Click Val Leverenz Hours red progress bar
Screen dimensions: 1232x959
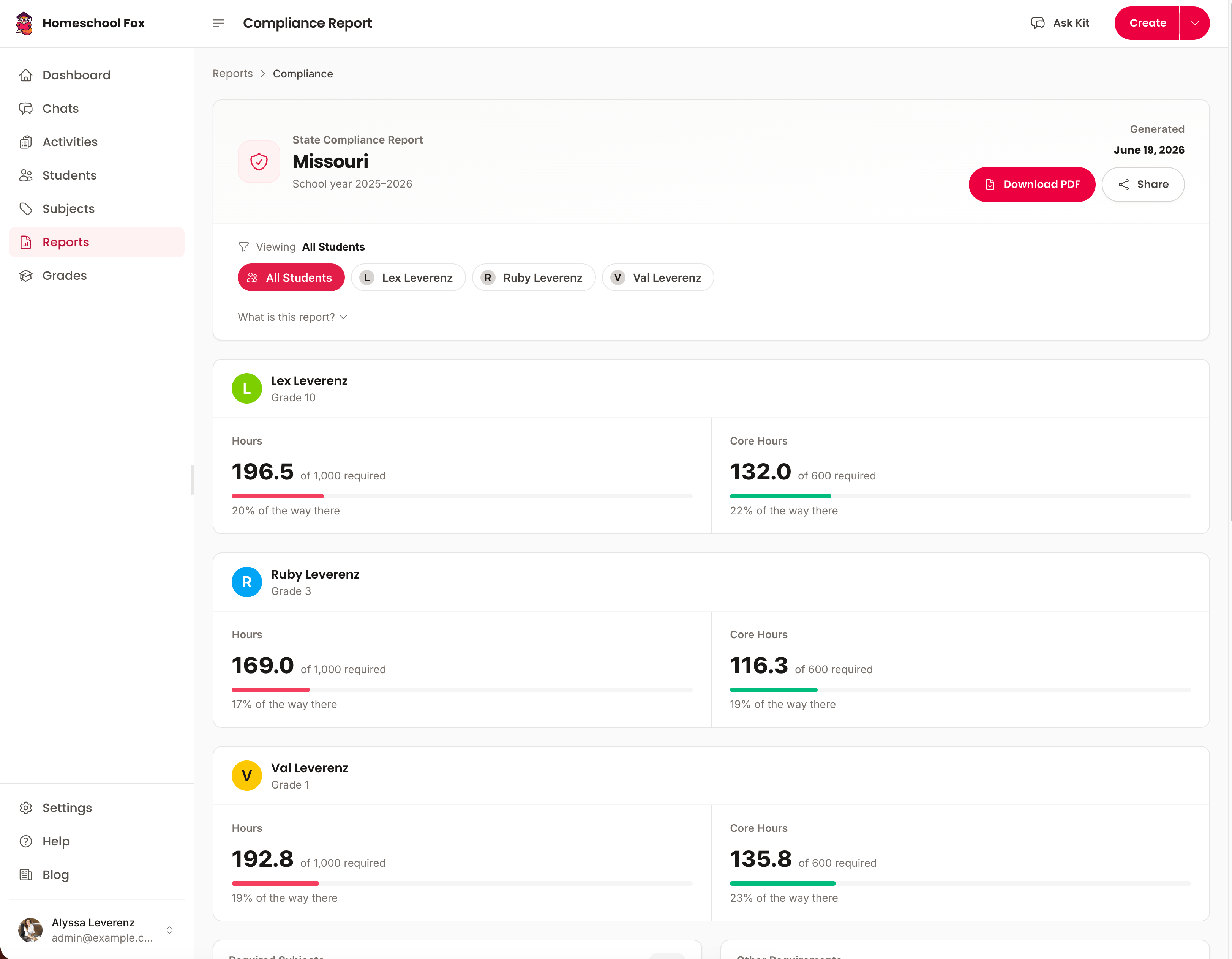point(275,883)
